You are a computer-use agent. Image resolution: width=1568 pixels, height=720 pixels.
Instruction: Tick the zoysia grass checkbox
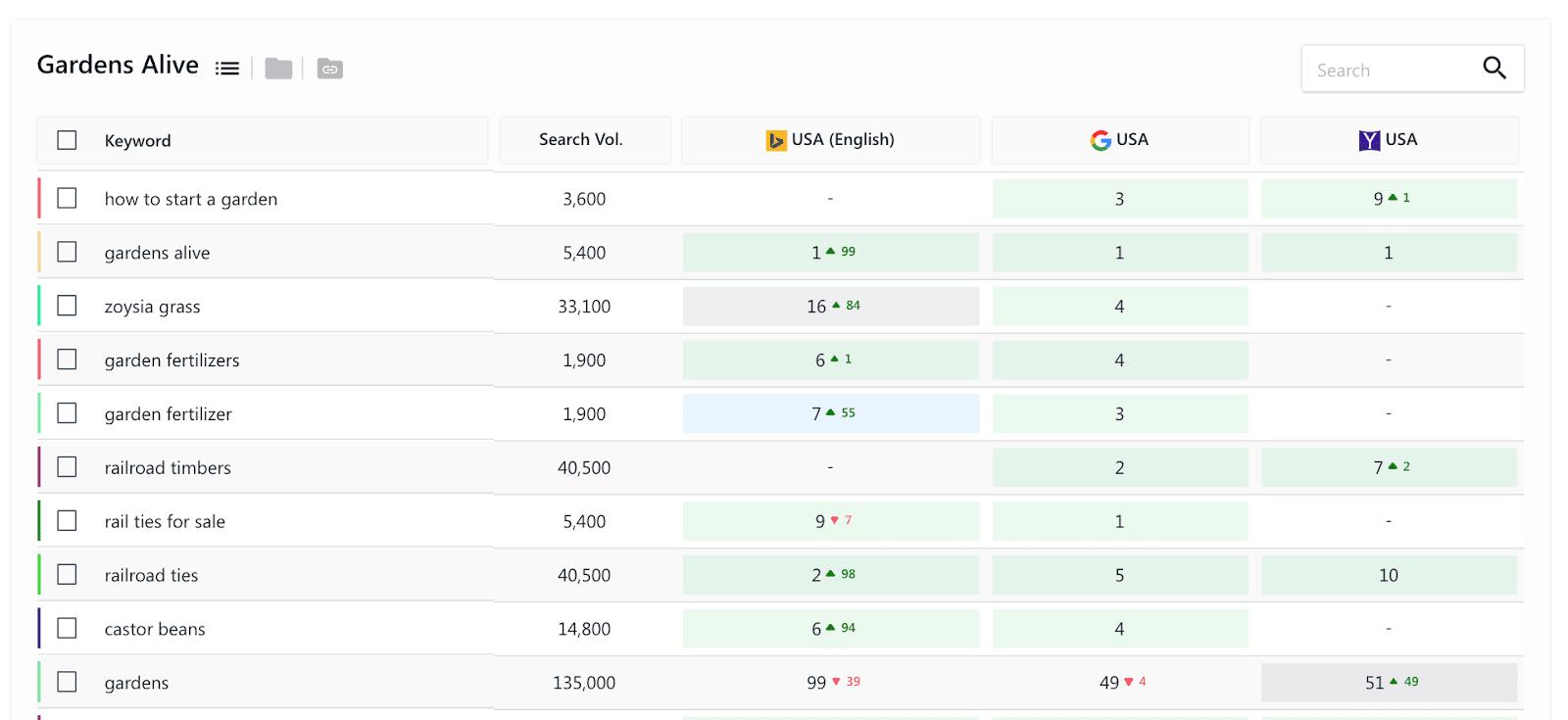(67, 306)
